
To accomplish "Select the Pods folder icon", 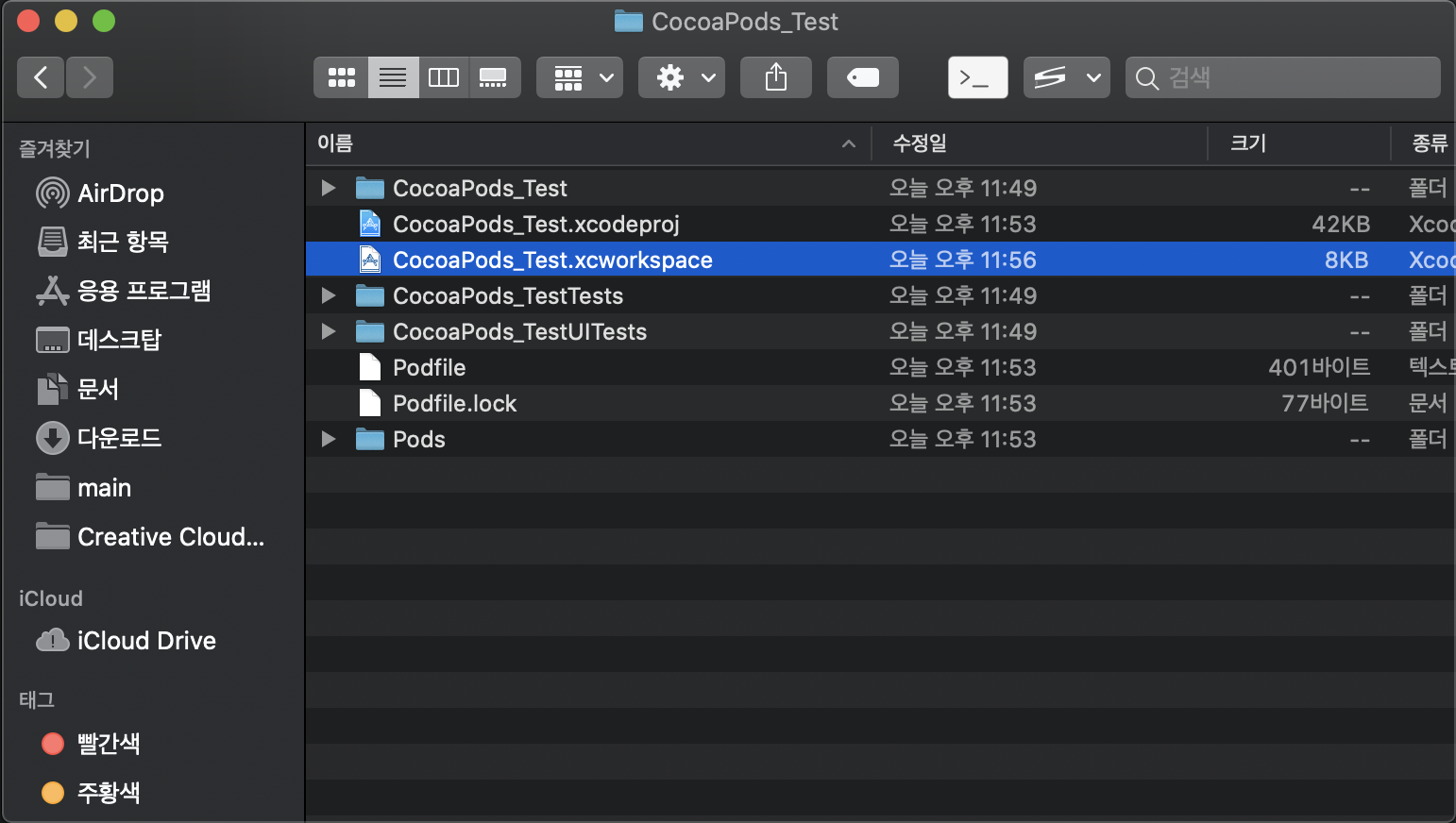I will [370, 439].
